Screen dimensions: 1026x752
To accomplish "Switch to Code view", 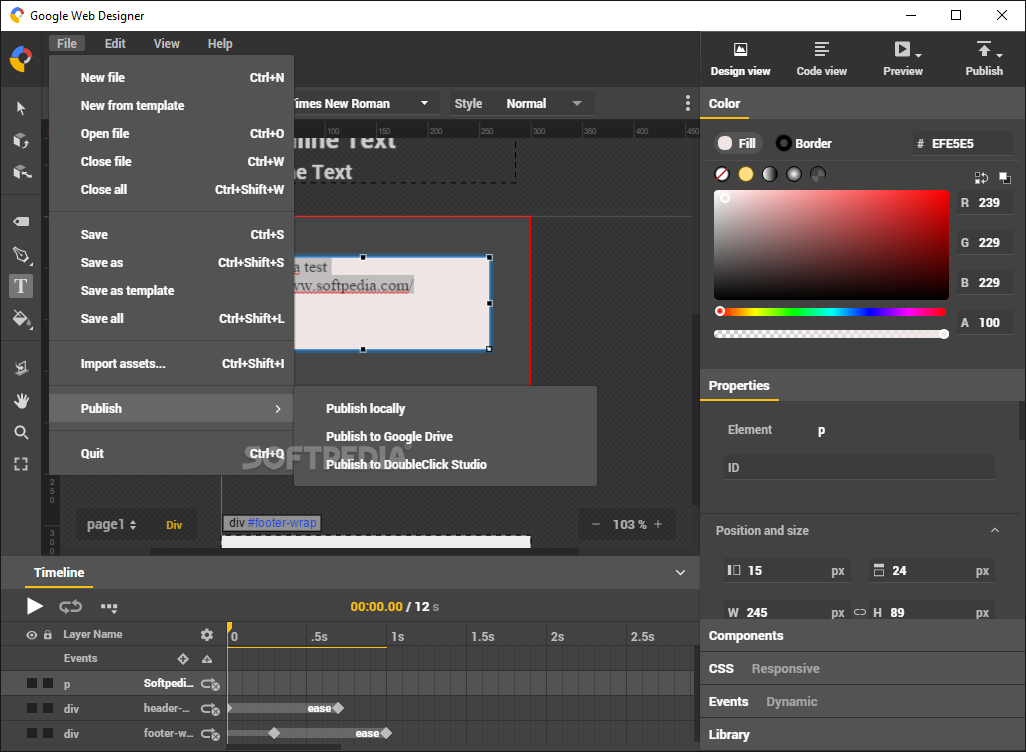I will coord(821,59).
